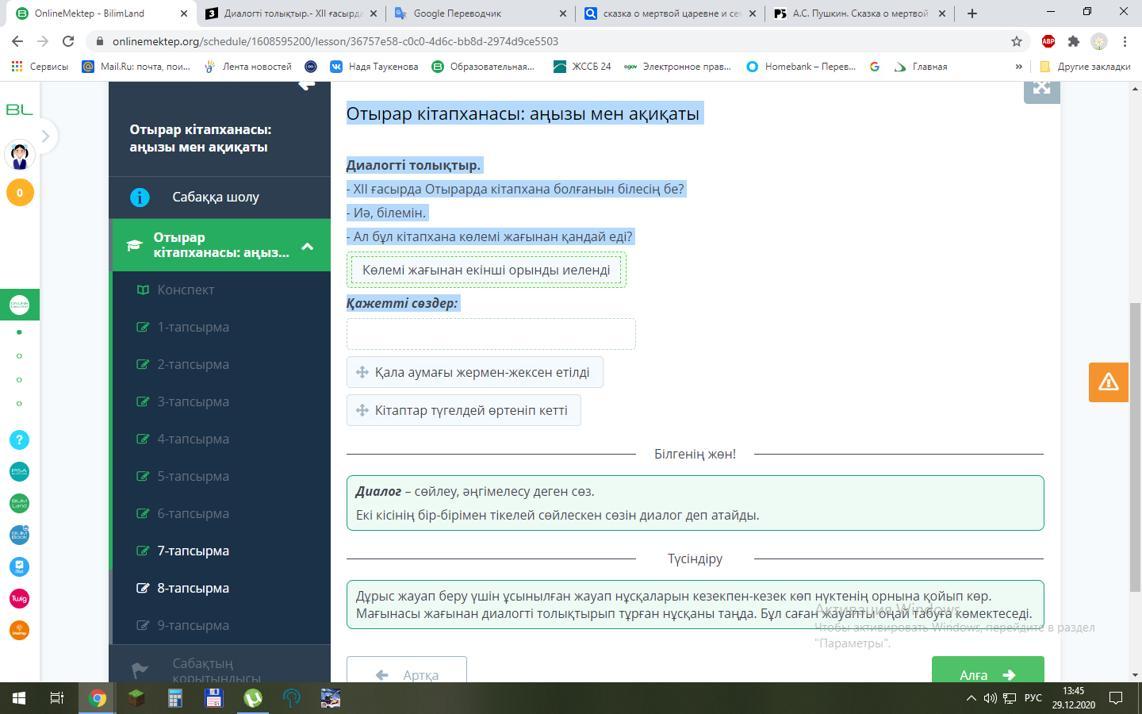Open the Extensions puzzle icon
This screenshot has height=714, width=1142.
pyautogui.click(x=1074, y=42)
